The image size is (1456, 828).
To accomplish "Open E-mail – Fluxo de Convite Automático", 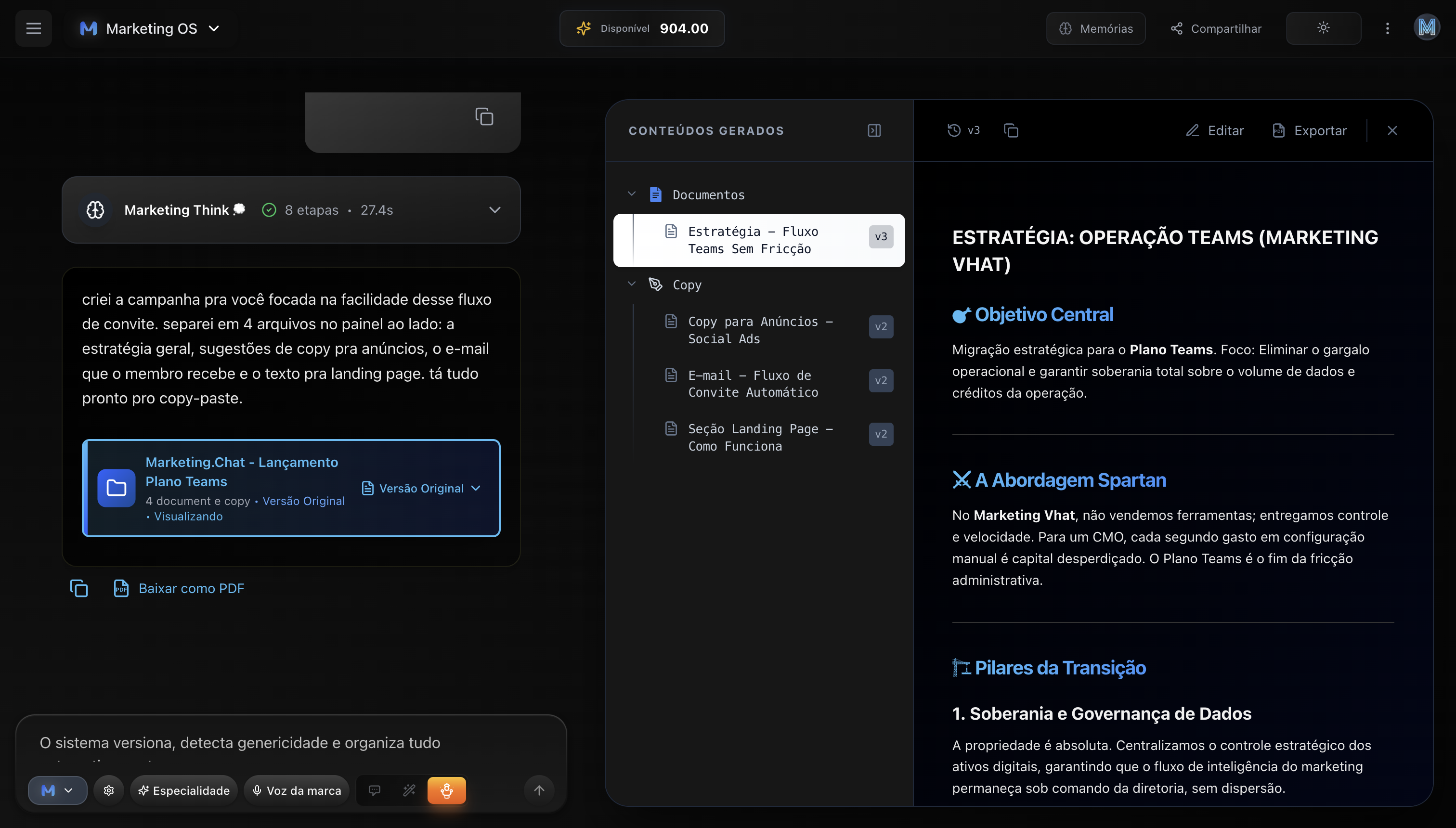I will pos(753,384).
